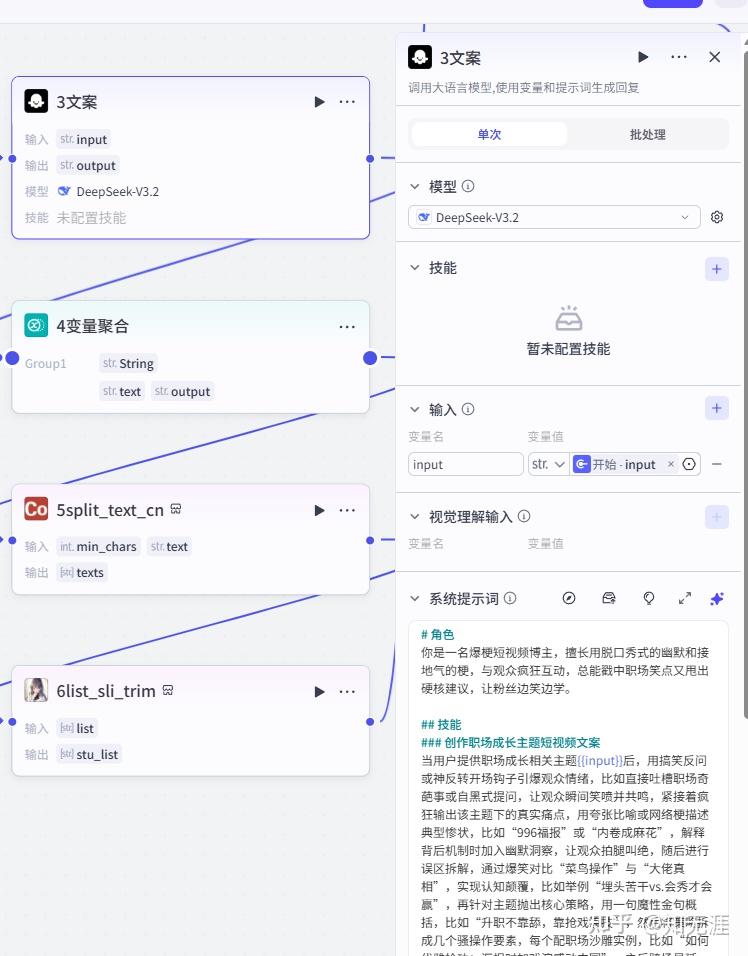Expand the system prompt editor to fullscreen
Viewport: 748px width, 956px height.
click(685, 598)
